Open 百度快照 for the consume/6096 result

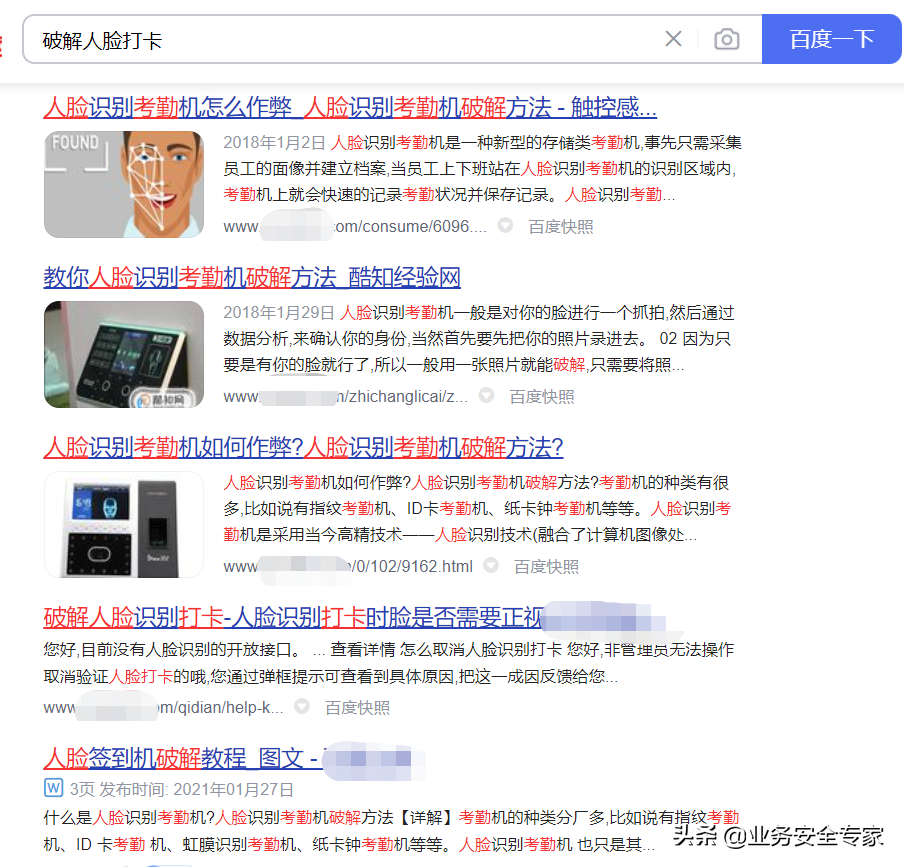click(x=561, y=227)
